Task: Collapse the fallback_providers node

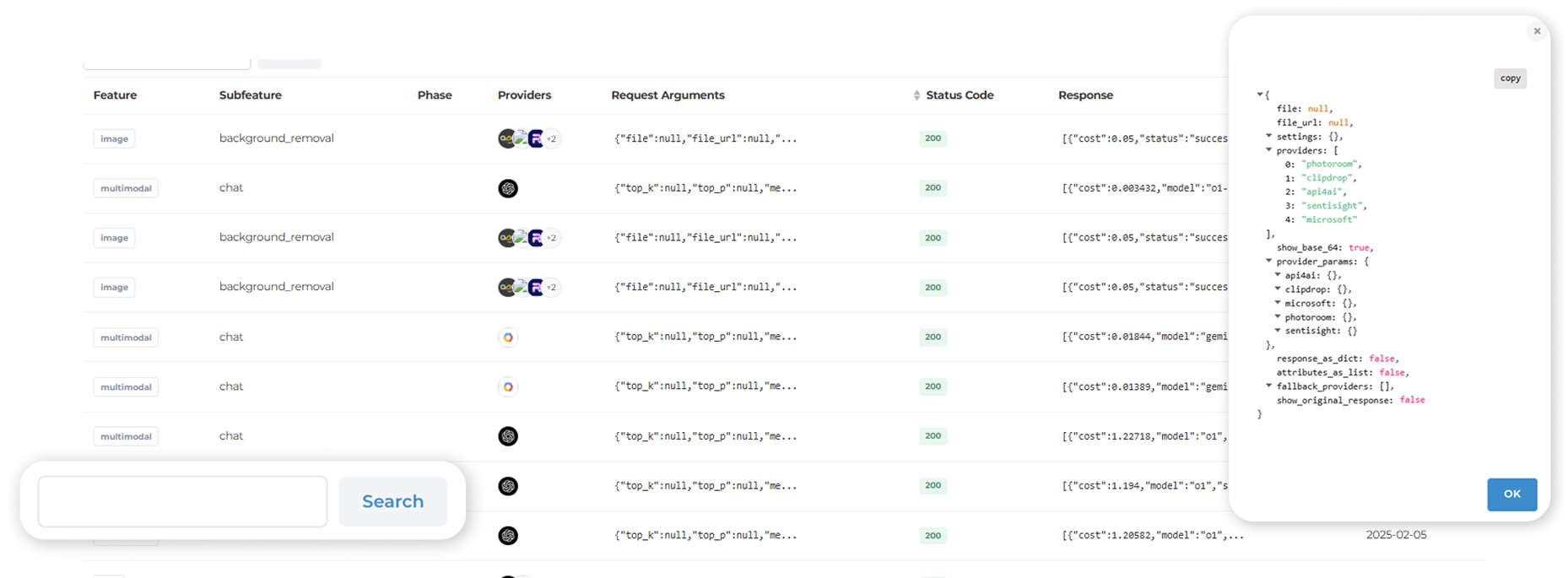Action: (x=1268, y=386)
